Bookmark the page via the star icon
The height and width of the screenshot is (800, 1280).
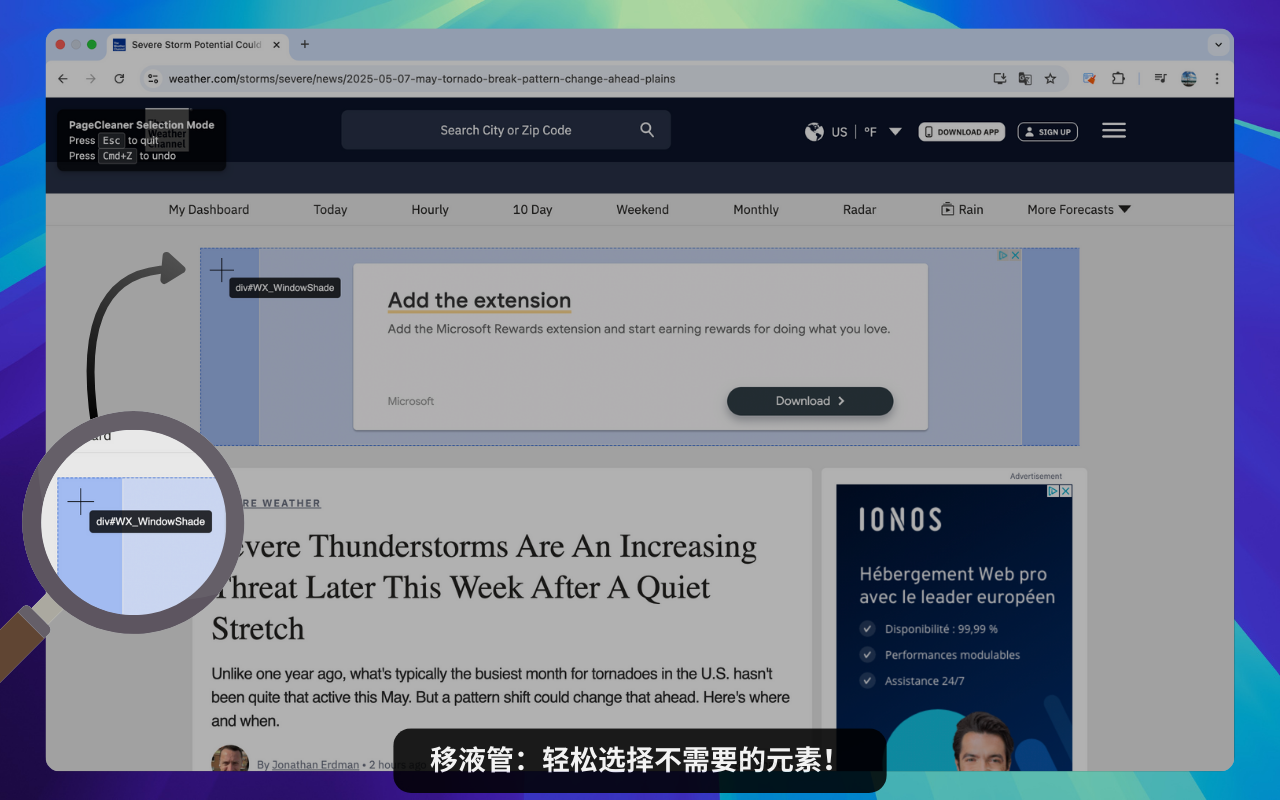point(1051,78)
